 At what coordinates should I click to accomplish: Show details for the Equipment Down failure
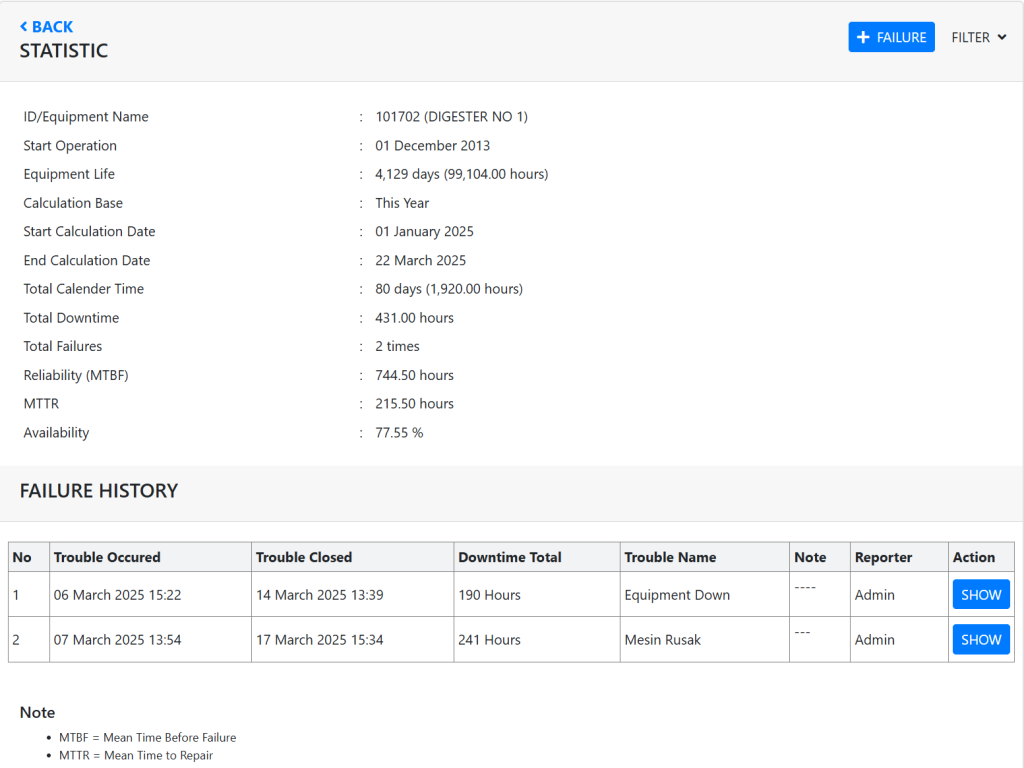pos(980,595)
